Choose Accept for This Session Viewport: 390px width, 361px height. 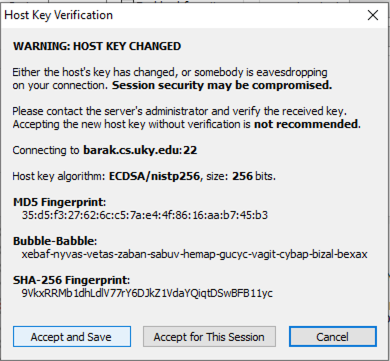pyautogui.click(x=209, y=337)
